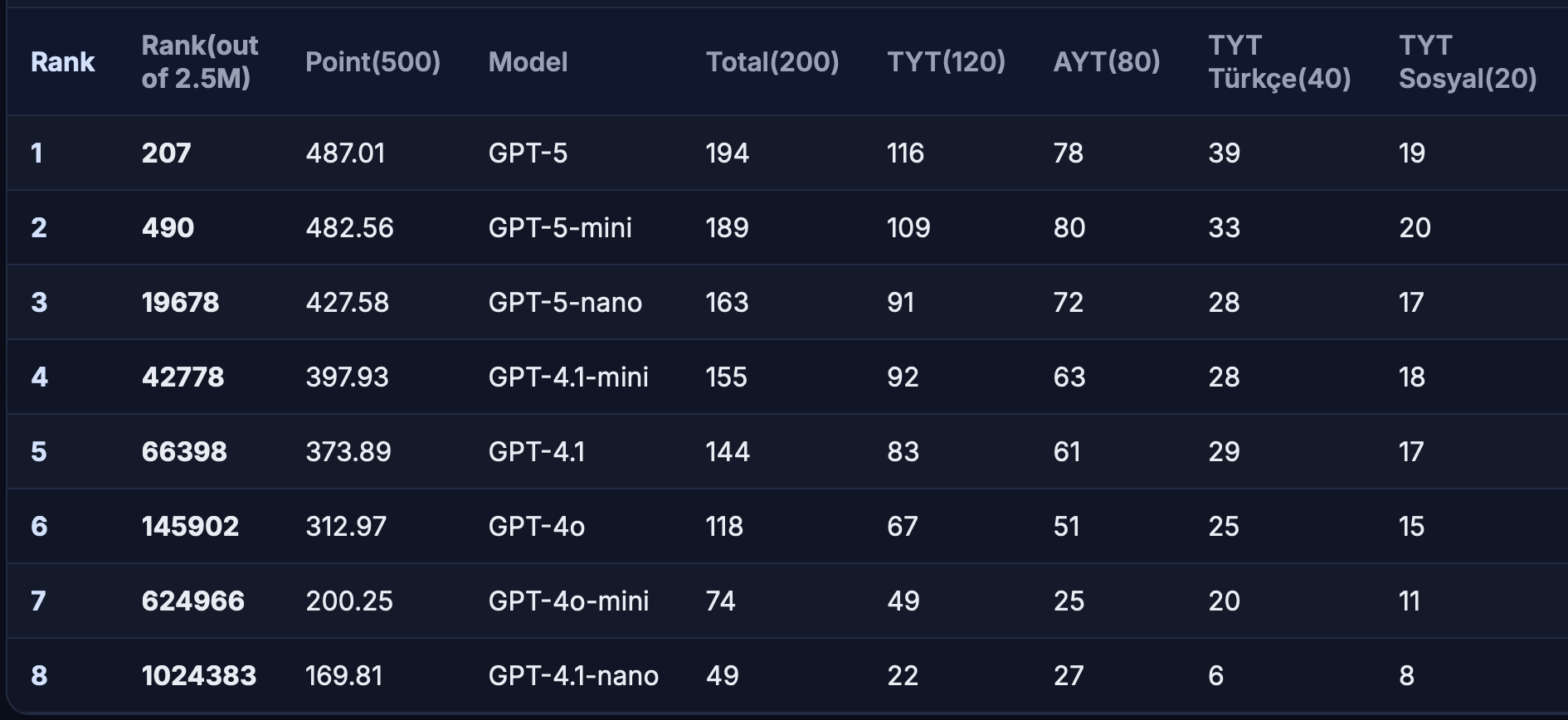Click the TYT(120) column header
Viewport: 1568px width, 720px height.
(x=946, y=62)
